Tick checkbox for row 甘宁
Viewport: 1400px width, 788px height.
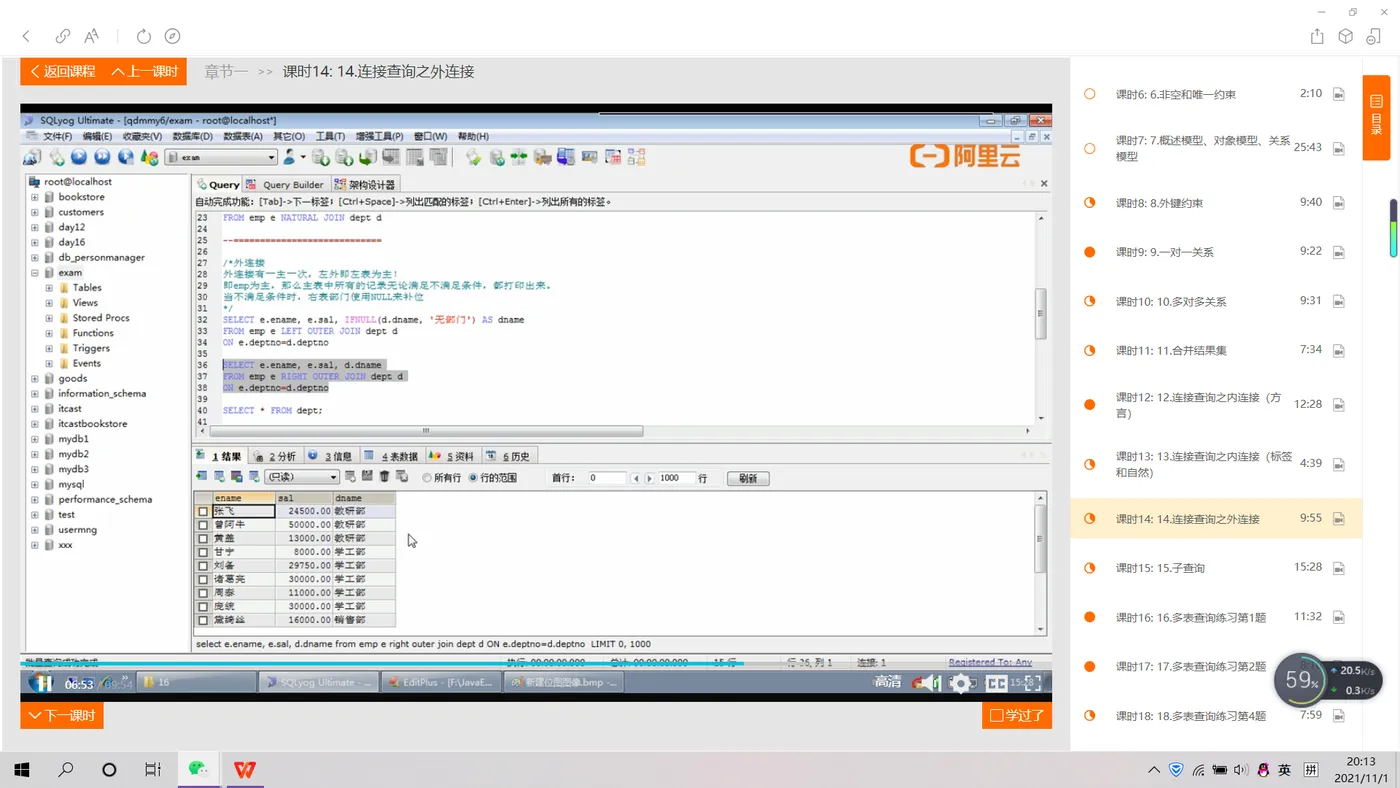[x=203, y=552]
